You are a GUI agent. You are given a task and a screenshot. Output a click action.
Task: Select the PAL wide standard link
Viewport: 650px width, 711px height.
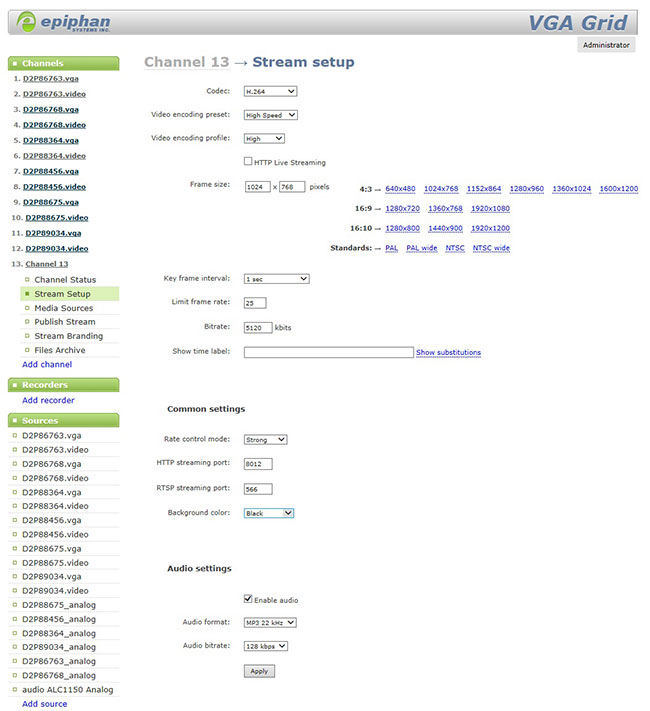coord(421,248)
